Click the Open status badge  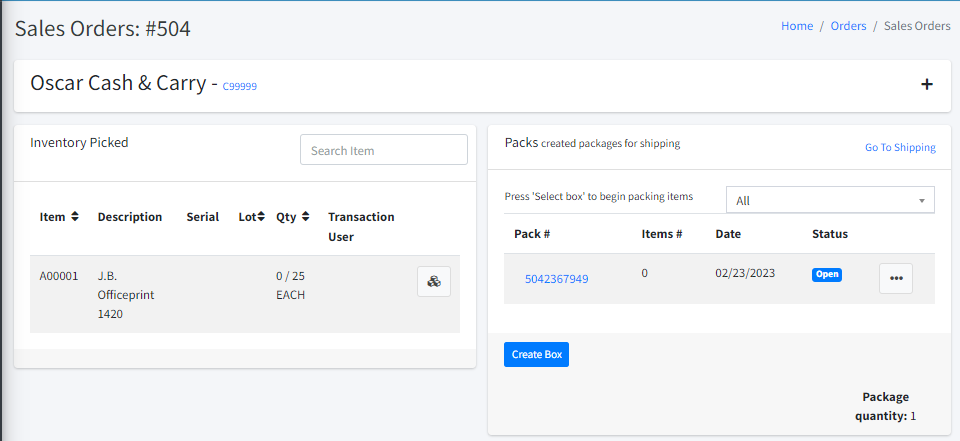827,274
